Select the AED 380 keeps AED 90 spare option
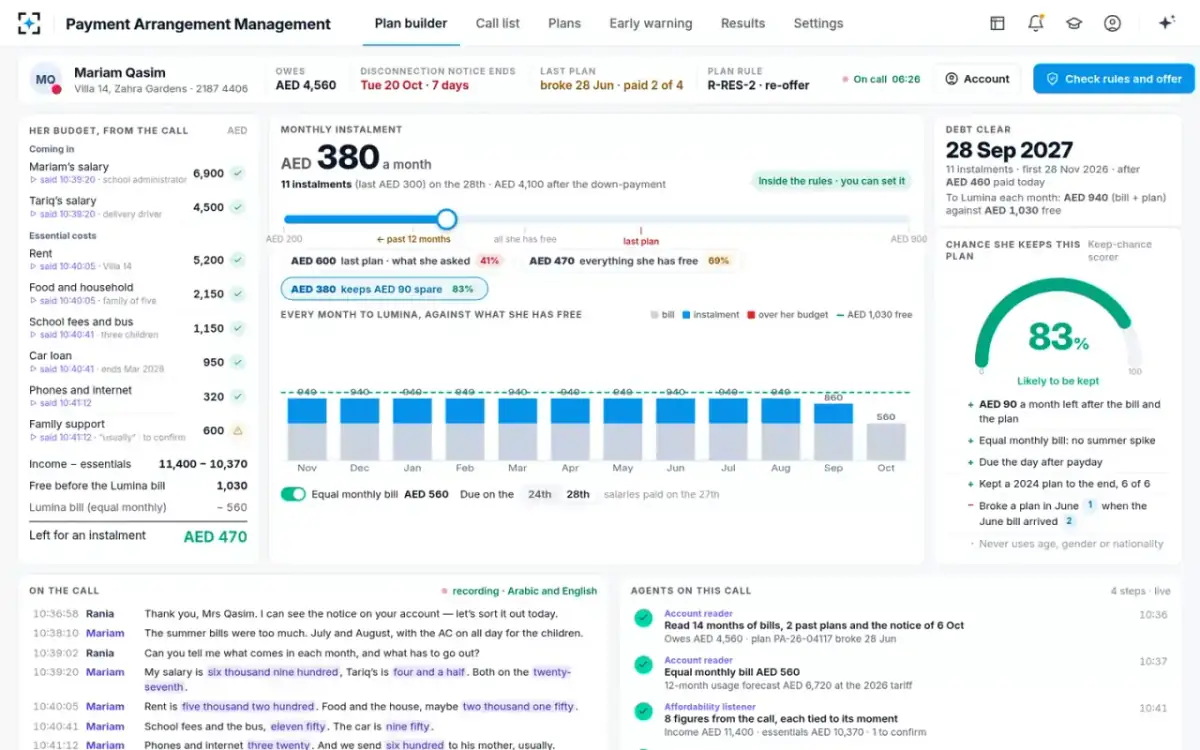This screenshot has height=750, width=1200. point(384,289)
